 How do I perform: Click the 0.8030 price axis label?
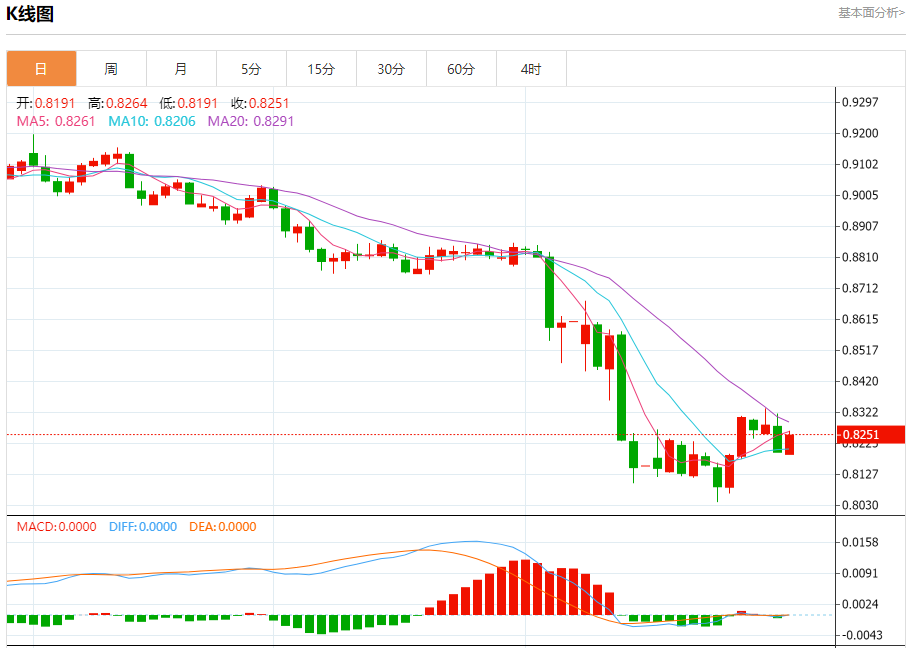point(861,505)
